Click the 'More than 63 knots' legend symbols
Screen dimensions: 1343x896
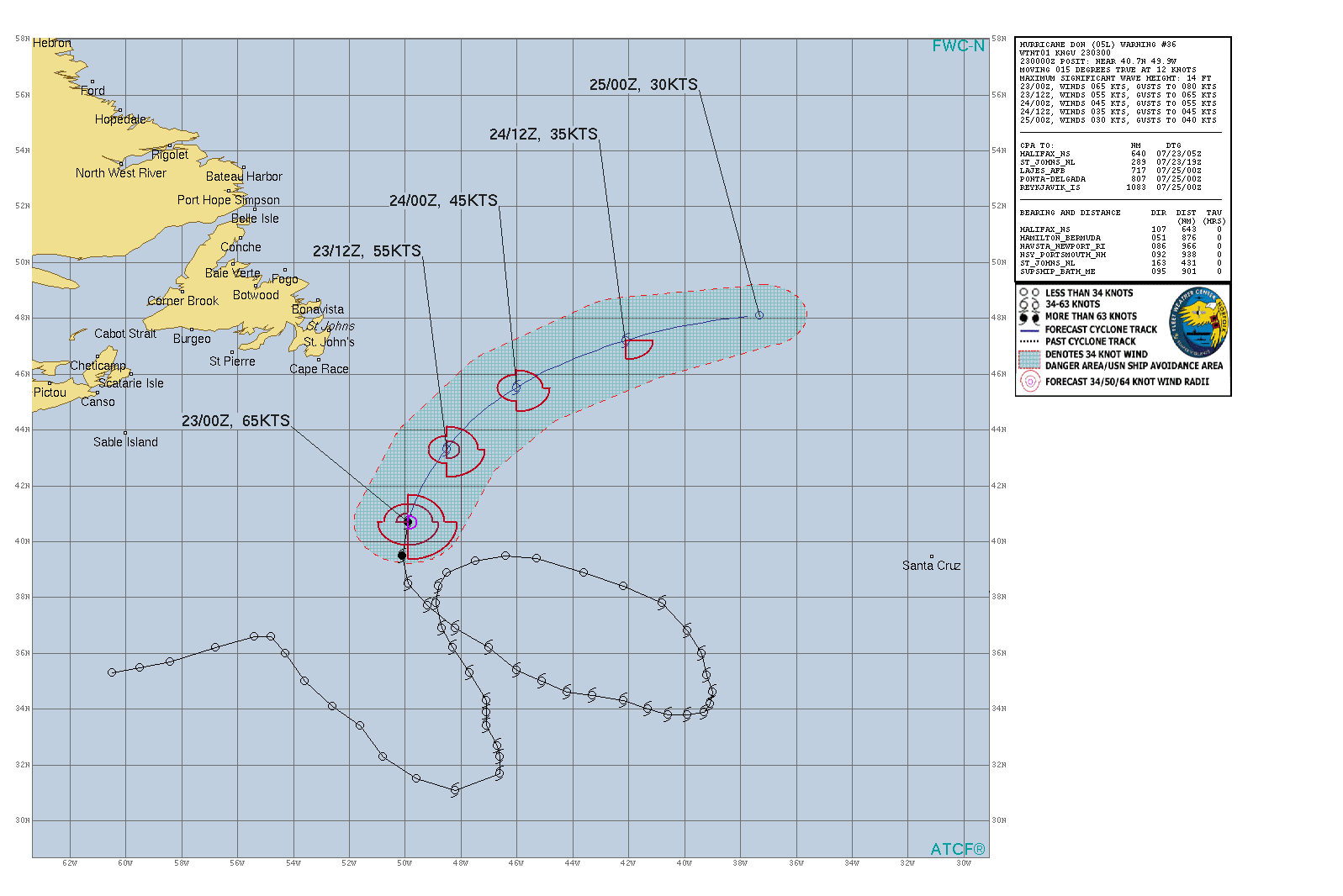tap(1029, 317)
